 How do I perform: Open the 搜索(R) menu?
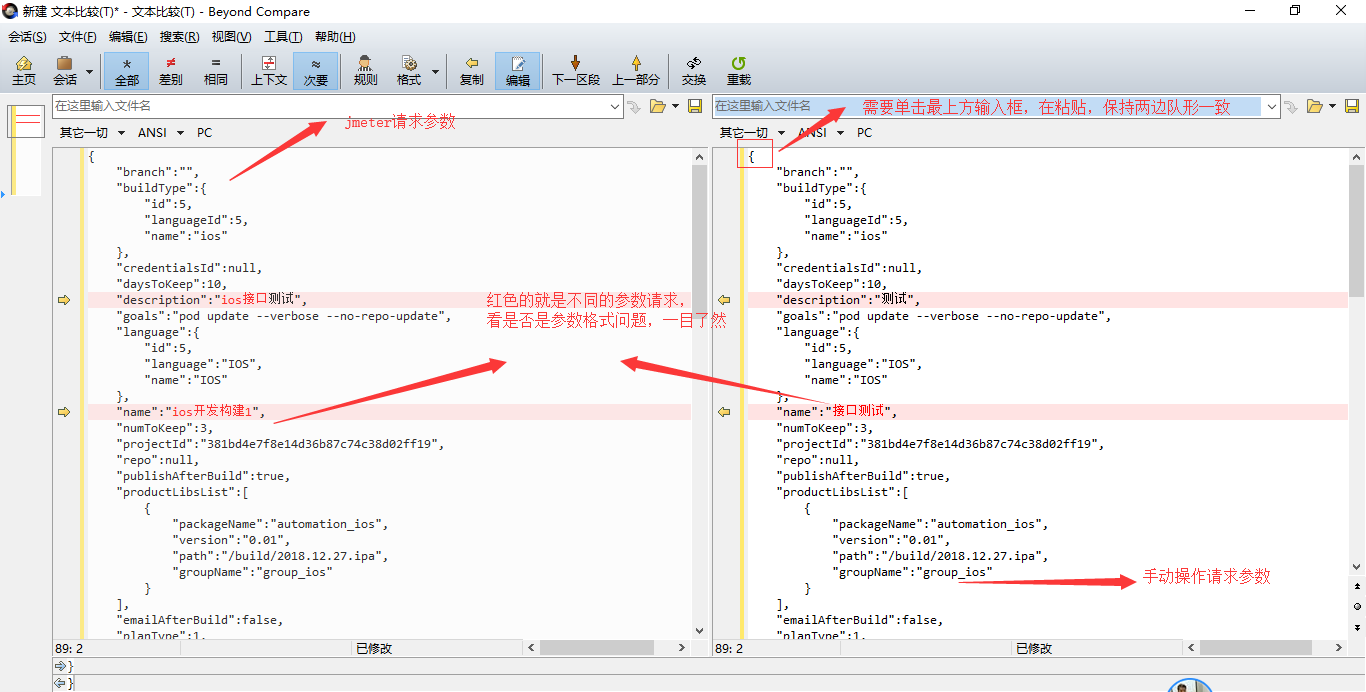(x=180, y=37)
